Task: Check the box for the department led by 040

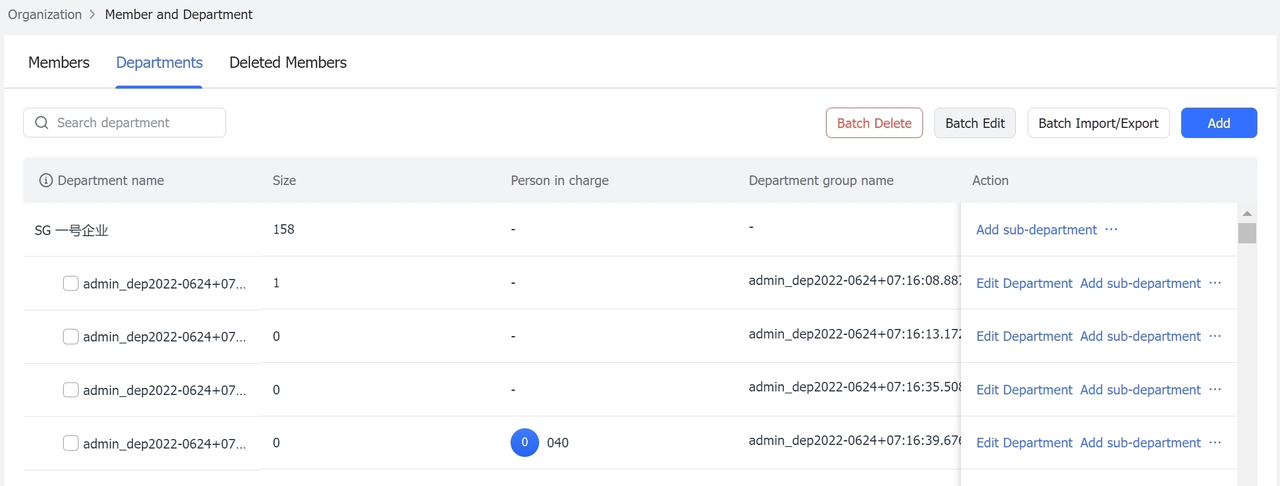Action: coord(71,443)
